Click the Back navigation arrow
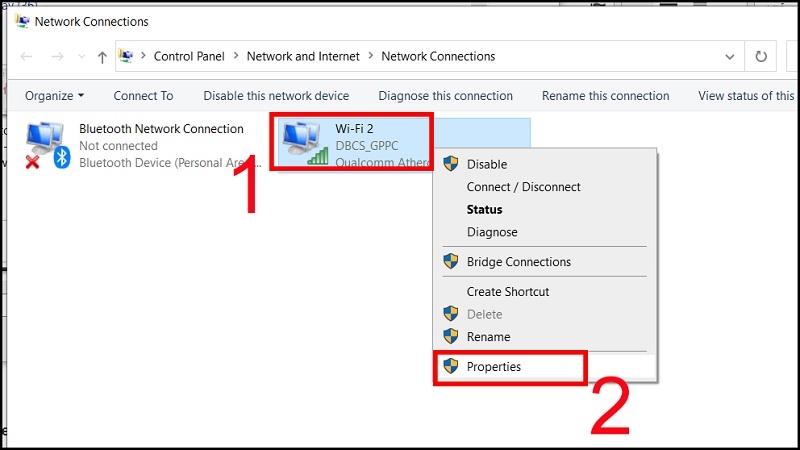800x450 pixels. (27, 57)
